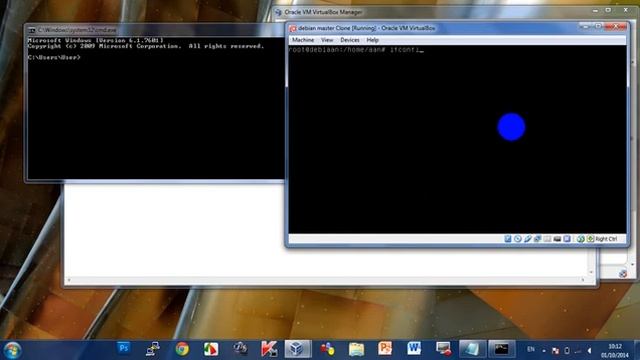This screenshot has width=640, height=360.
Task: Open the colorful balls taskbar icon
Action: [x=327, y=349]
